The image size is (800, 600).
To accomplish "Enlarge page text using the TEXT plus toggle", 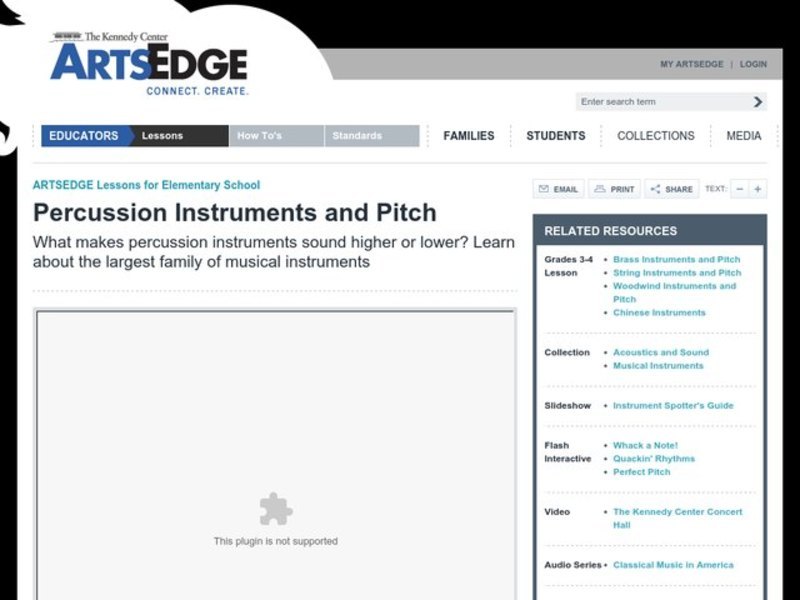I will 758,189.
